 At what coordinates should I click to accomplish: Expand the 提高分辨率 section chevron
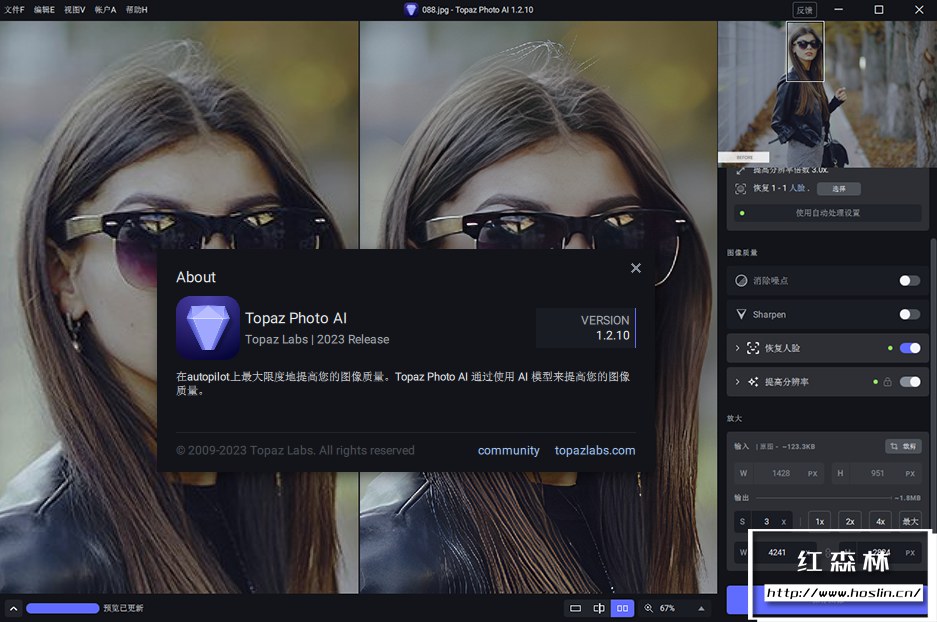coord(737,382)
